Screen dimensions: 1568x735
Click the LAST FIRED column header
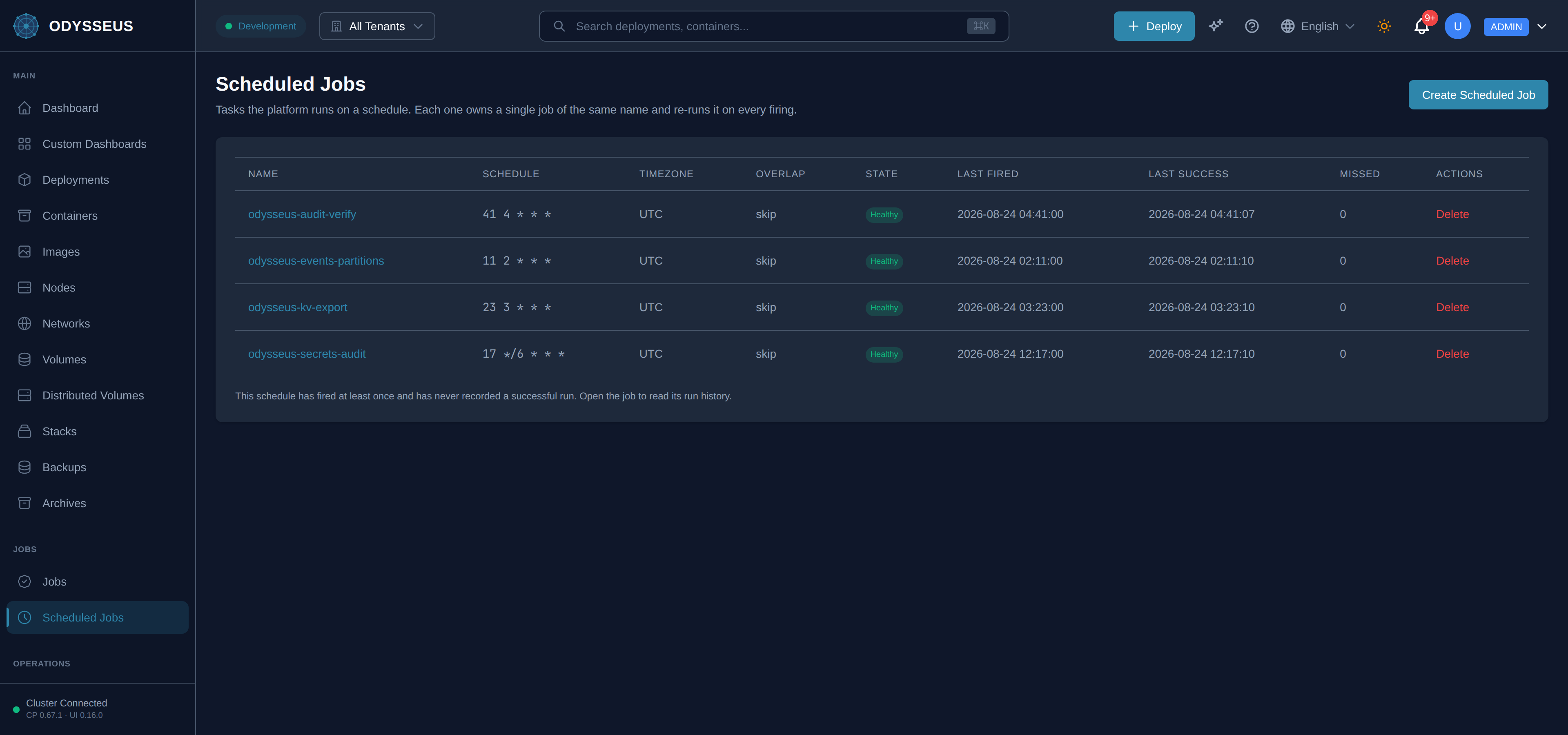(x=987, y=174)
